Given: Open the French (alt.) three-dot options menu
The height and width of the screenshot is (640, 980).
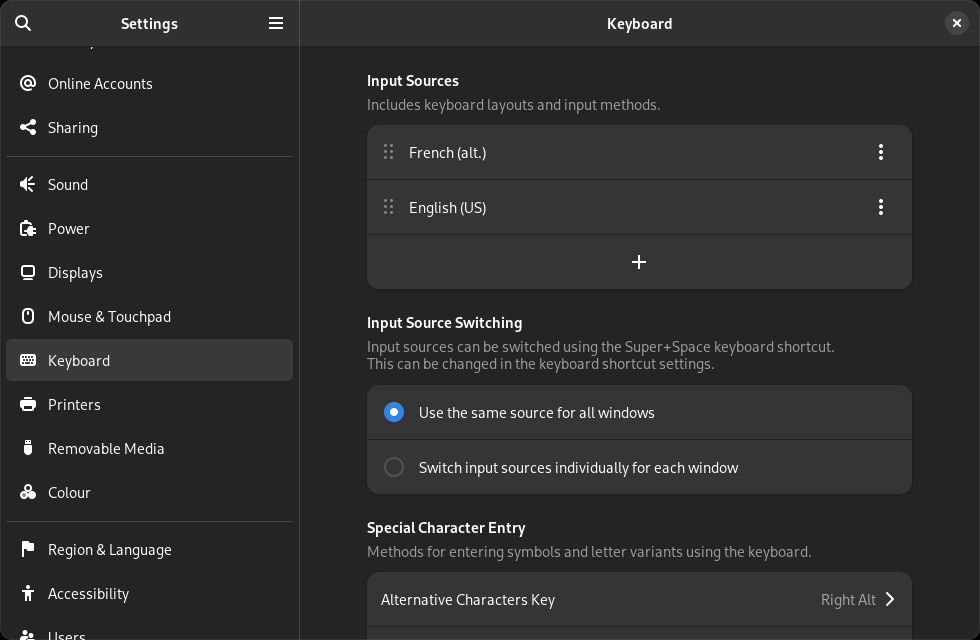Looking at the screenshot, I should 880,152.
